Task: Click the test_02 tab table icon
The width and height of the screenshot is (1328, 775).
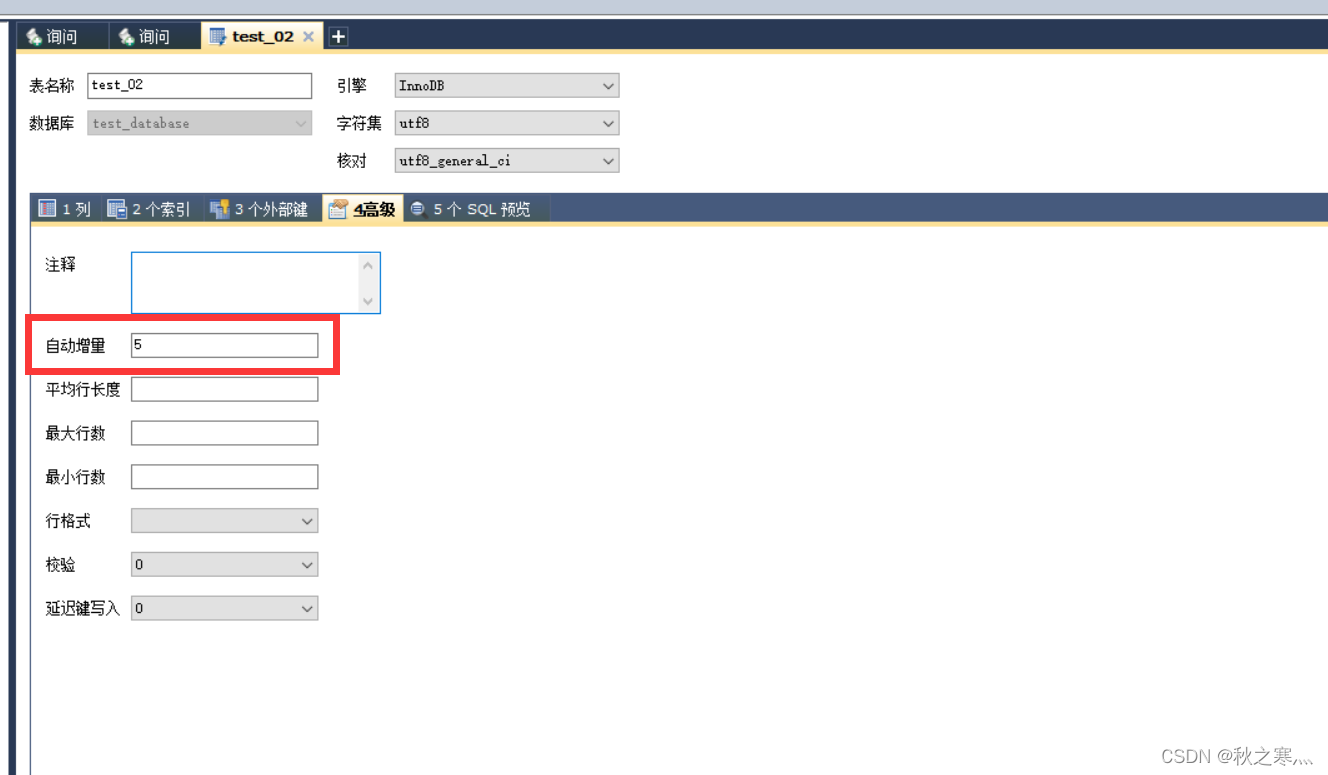Action: (218, 37)
